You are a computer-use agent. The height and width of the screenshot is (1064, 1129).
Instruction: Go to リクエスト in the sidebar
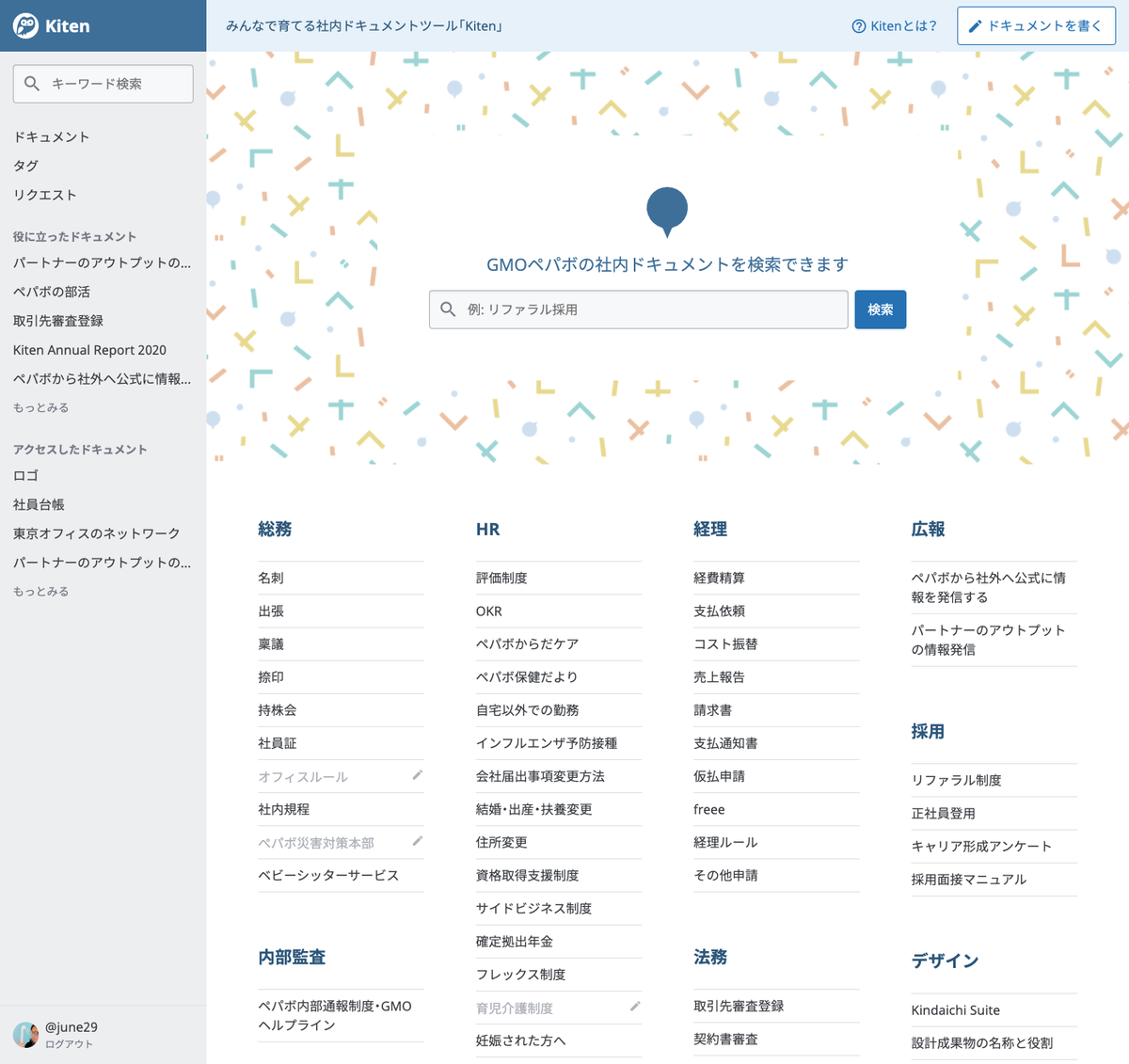click(45, 195)
